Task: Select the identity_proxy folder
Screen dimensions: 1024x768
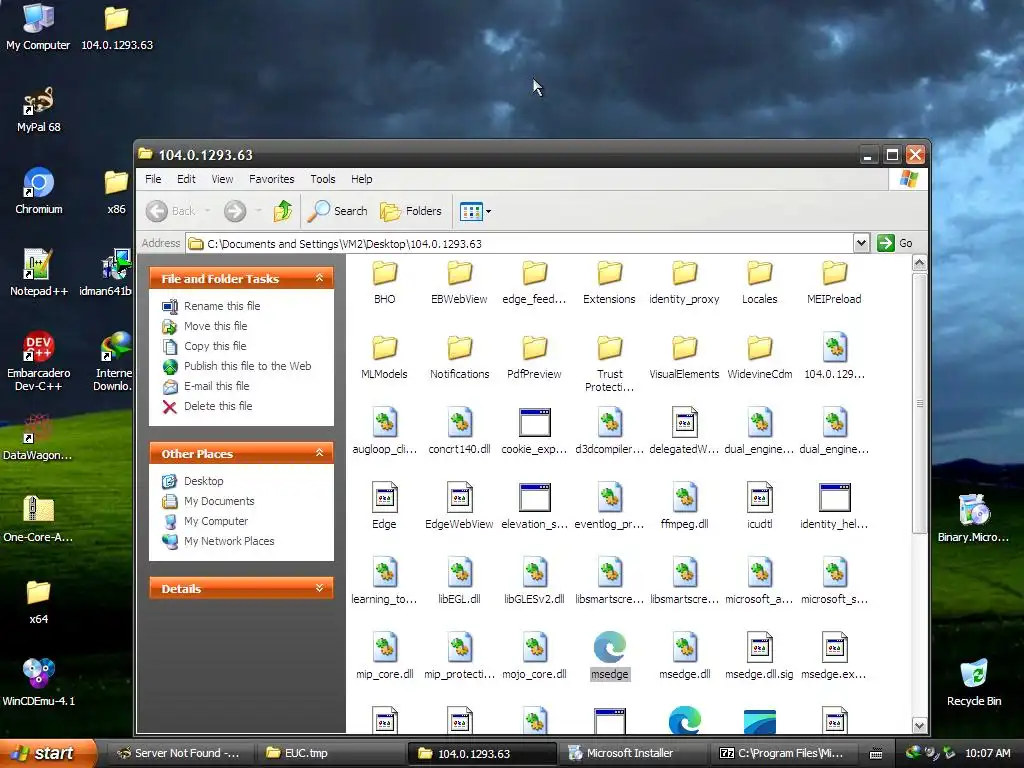Action: 684,283
